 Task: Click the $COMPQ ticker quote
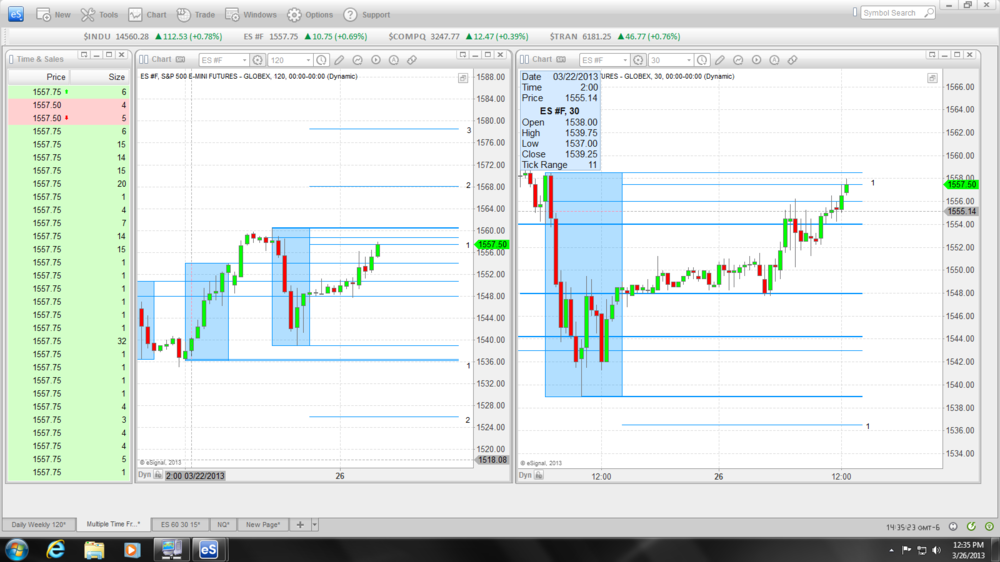coord(458,36)
